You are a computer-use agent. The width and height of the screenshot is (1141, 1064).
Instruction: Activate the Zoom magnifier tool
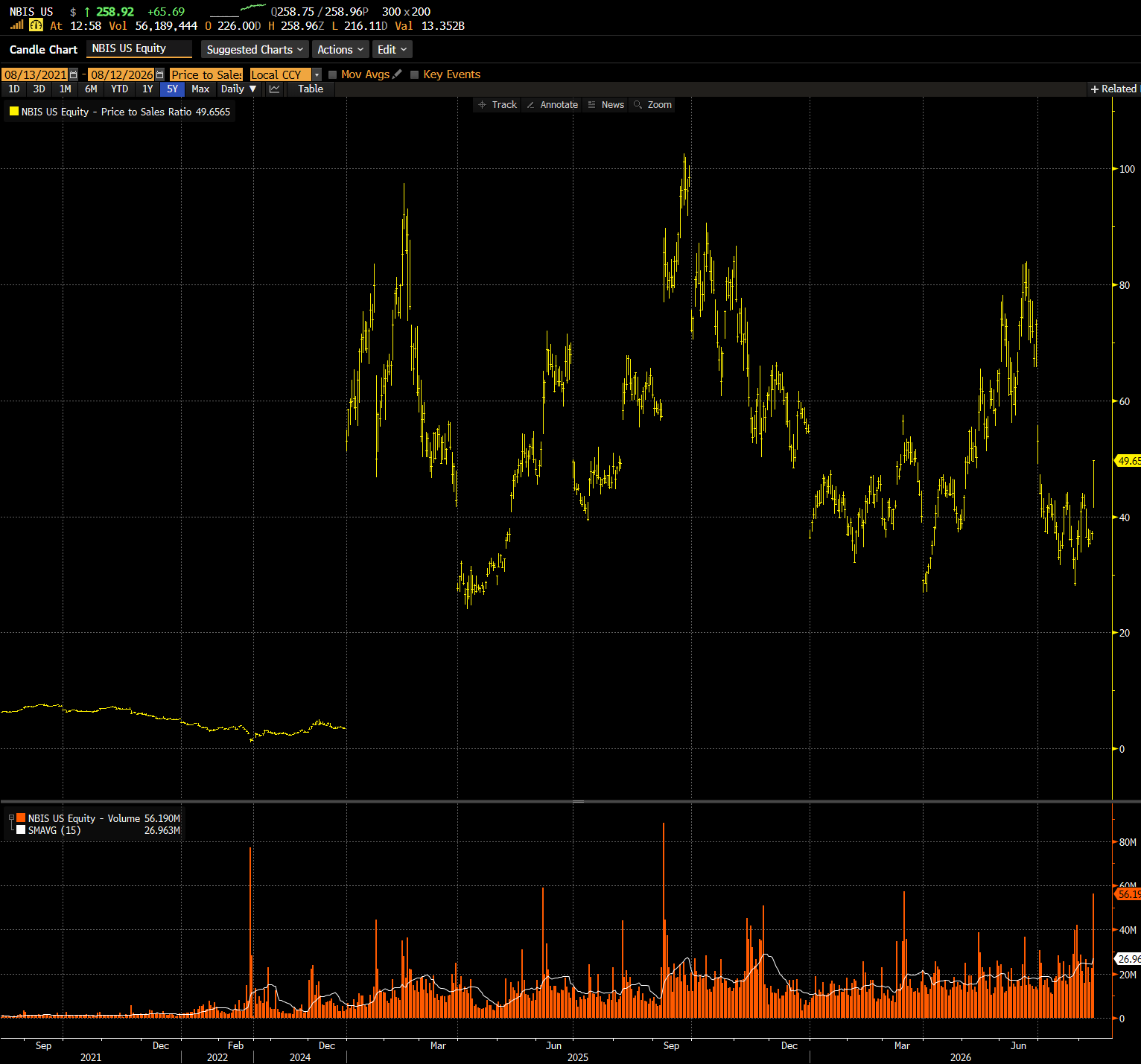[652, 105]
